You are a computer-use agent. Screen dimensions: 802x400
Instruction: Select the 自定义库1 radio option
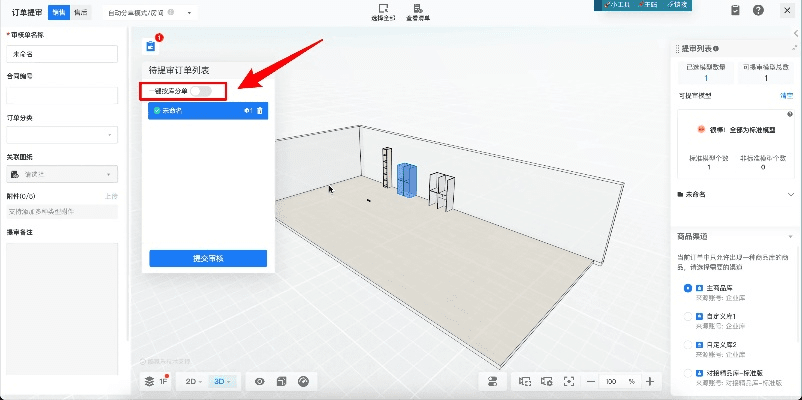coord(687,316)
